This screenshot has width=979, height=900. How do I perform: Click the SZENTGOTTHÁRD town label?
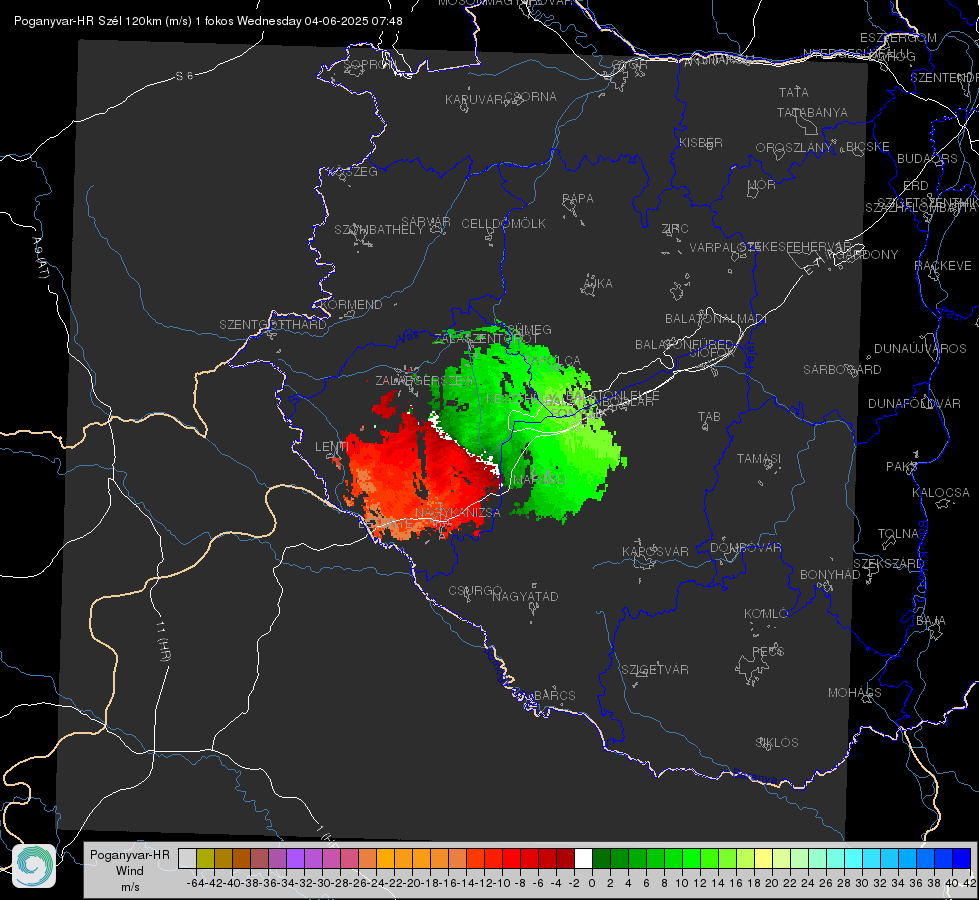pos(273,325)
